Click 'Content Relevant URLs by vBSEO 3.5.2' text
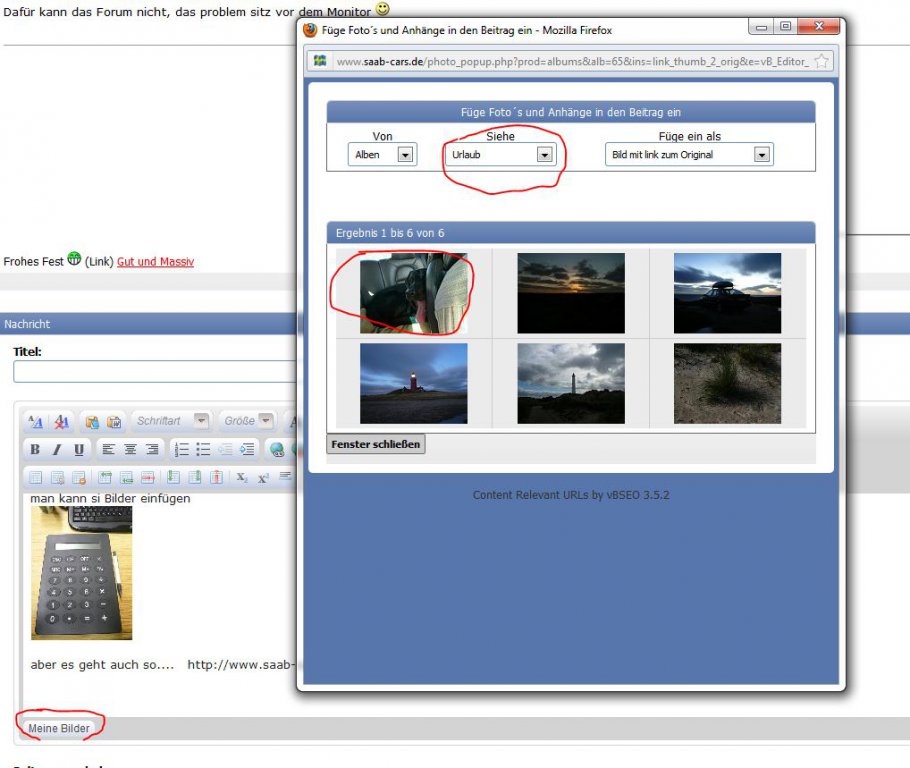 tap(571, 495)
